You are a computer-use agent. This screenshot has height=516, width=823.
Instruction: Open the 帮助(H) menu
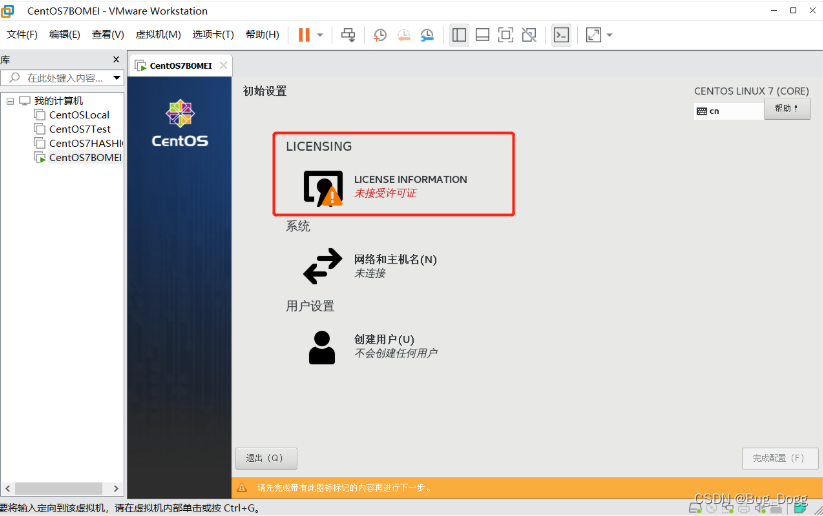pyautogui.click(x=262, y=35)
